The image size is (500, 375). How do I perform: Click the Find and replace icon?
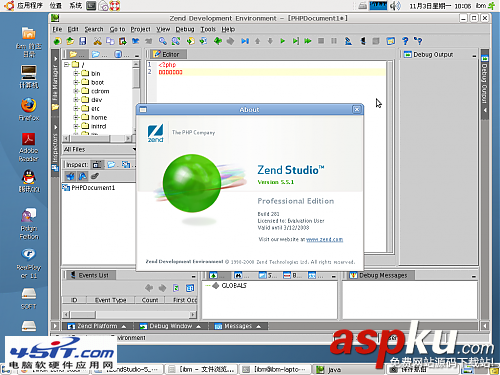176,41
